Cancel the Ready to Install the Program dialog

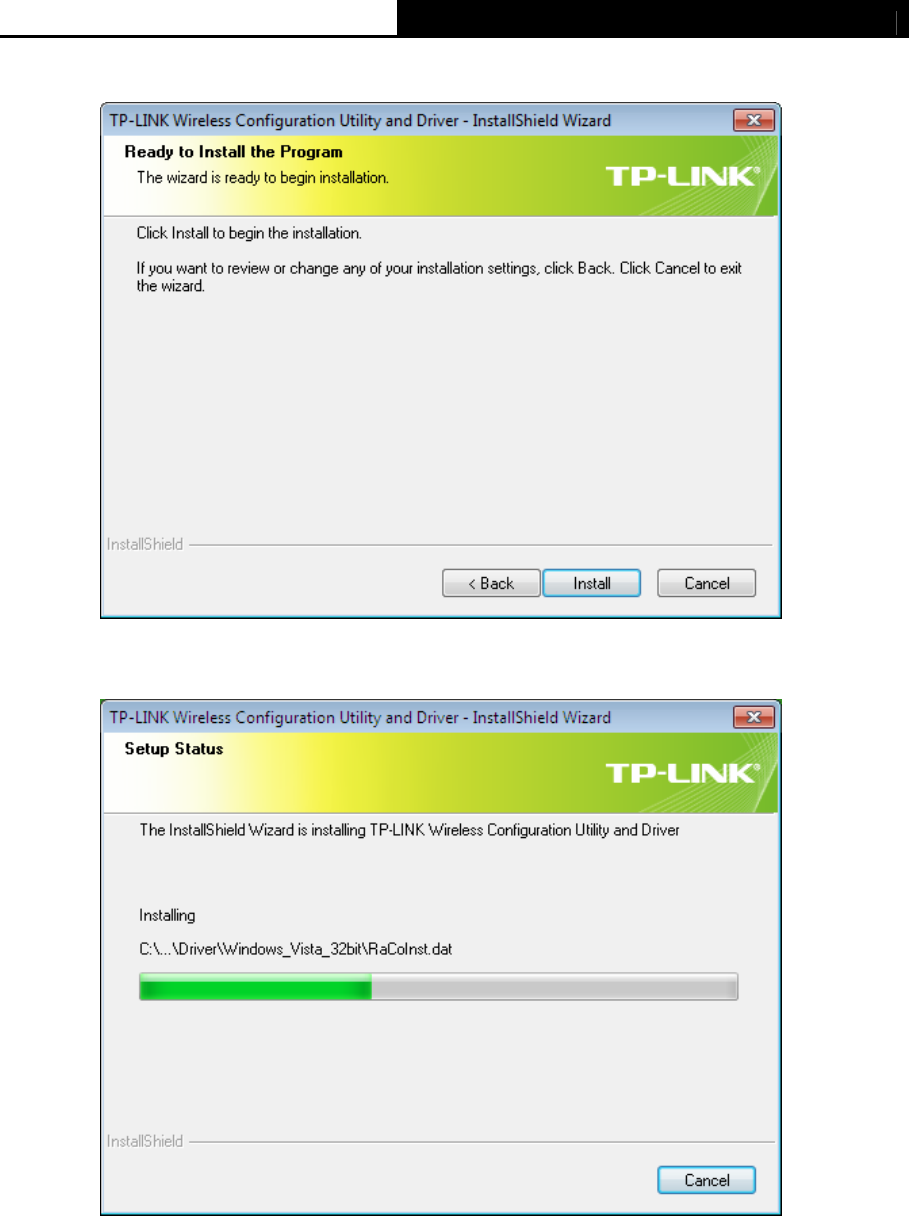(706, 583)
